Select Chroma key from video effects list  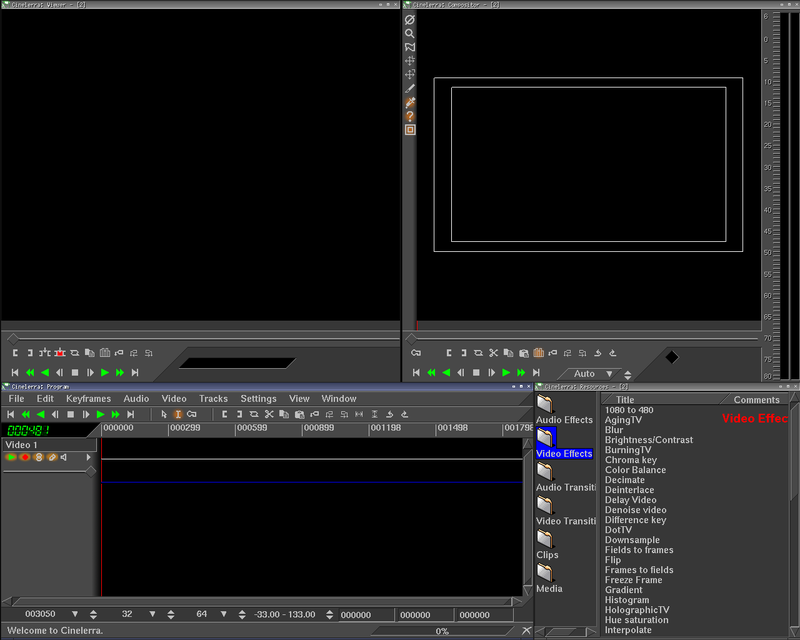click(629, 460)
